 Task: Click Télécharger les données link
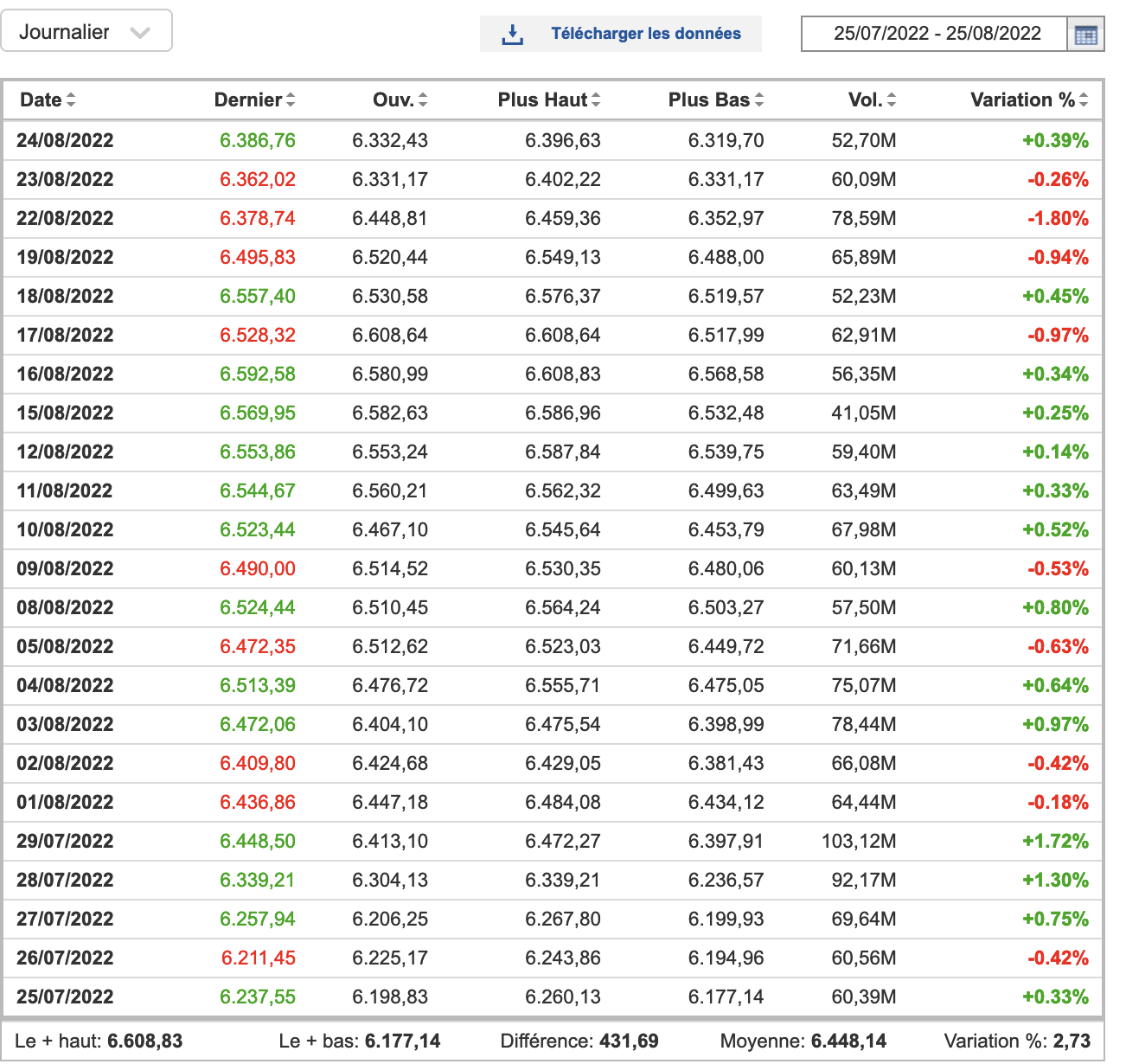[x=645, y=34]
